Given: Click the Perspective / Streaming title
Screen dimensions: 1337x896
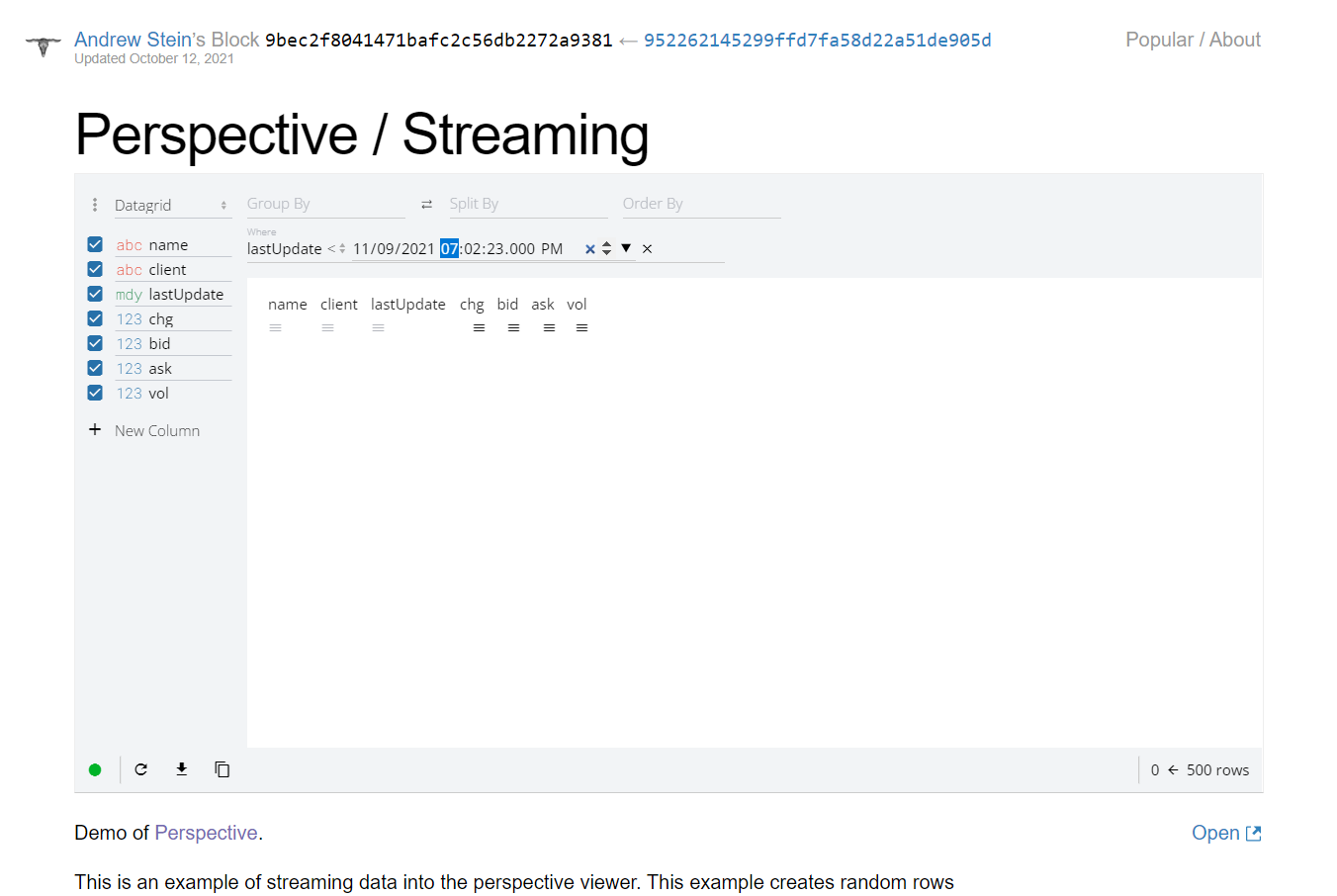Looking at the screenshot, I should [x=362, y=134].
